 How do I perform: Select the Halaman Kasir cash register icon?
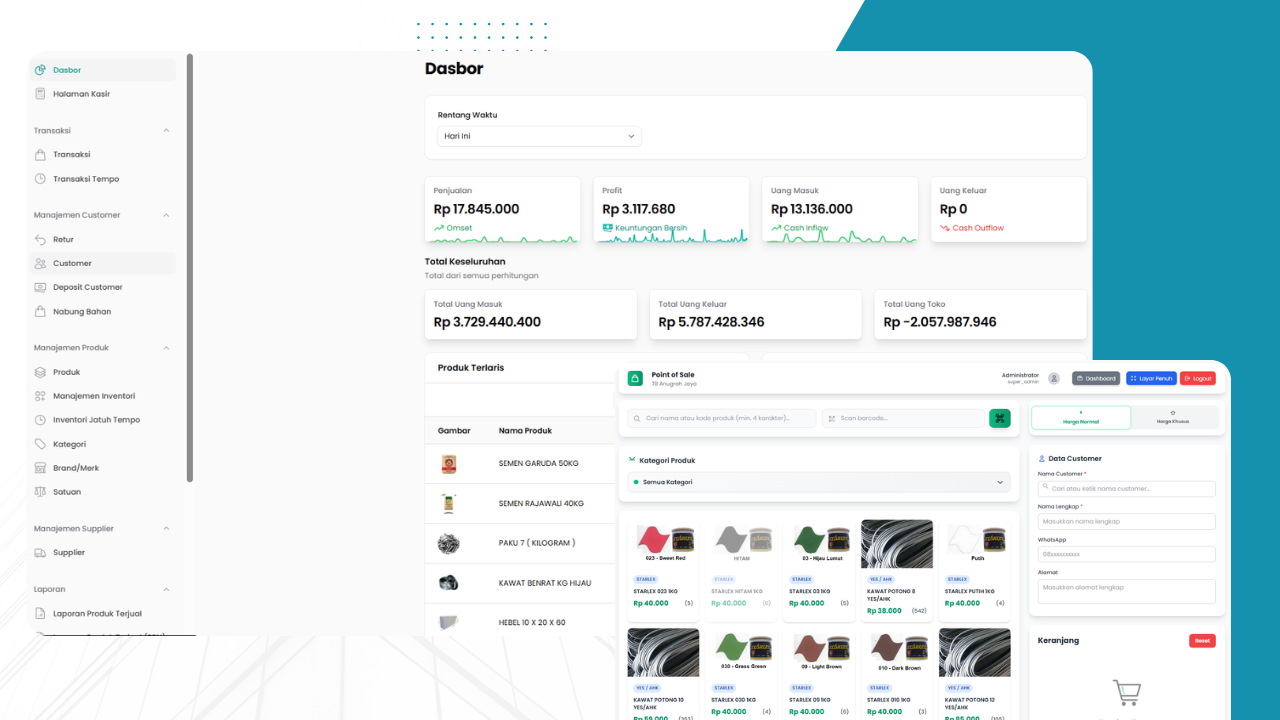38,93
